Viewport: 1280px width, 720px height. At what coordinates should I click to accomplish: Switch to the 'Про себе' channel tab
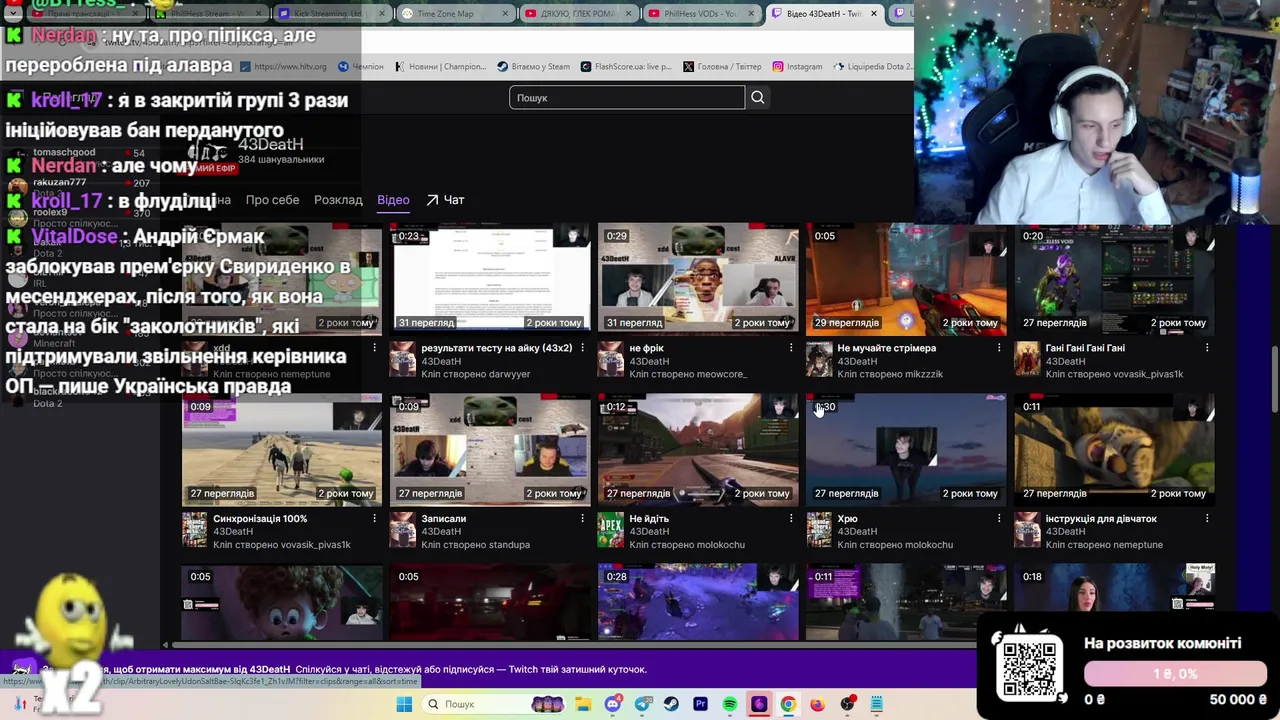click(272, 200)
